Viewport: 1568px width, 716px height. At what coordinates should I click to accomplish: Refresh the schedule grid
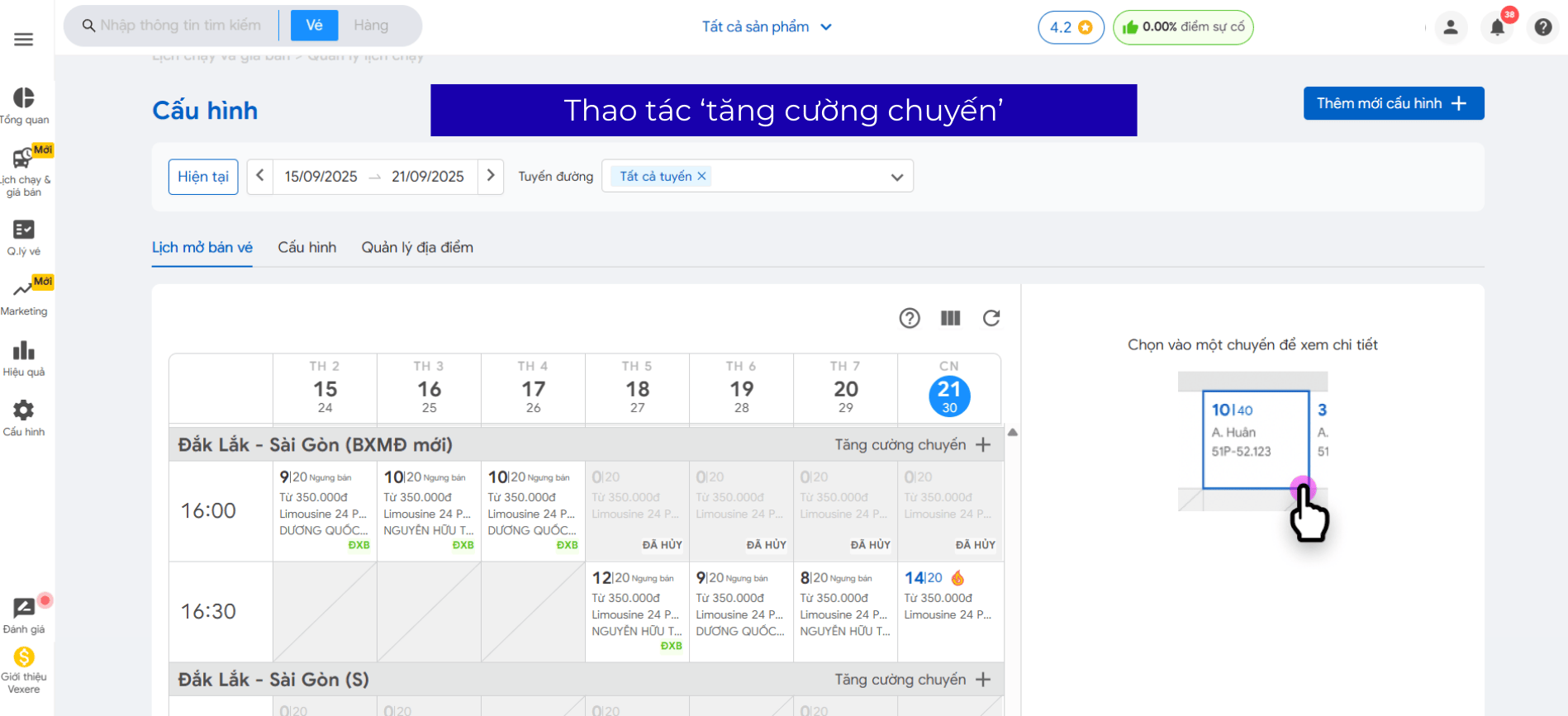(x=991, y=318)
